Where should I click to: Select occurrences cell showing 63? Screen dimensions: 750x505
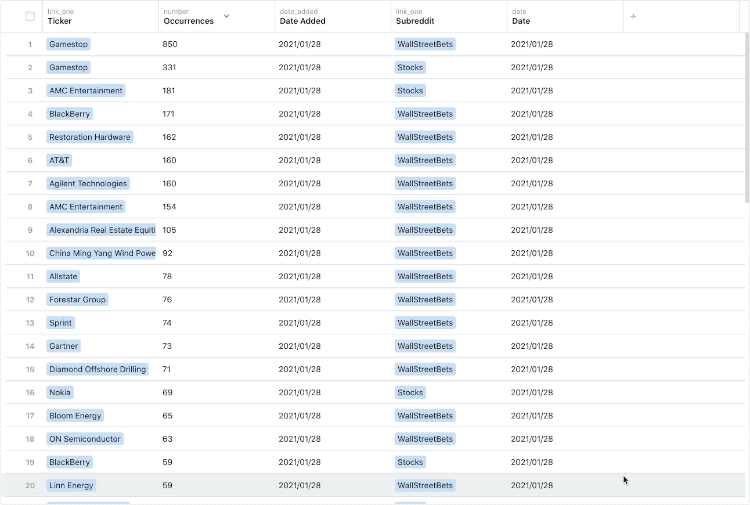point(217,439)
